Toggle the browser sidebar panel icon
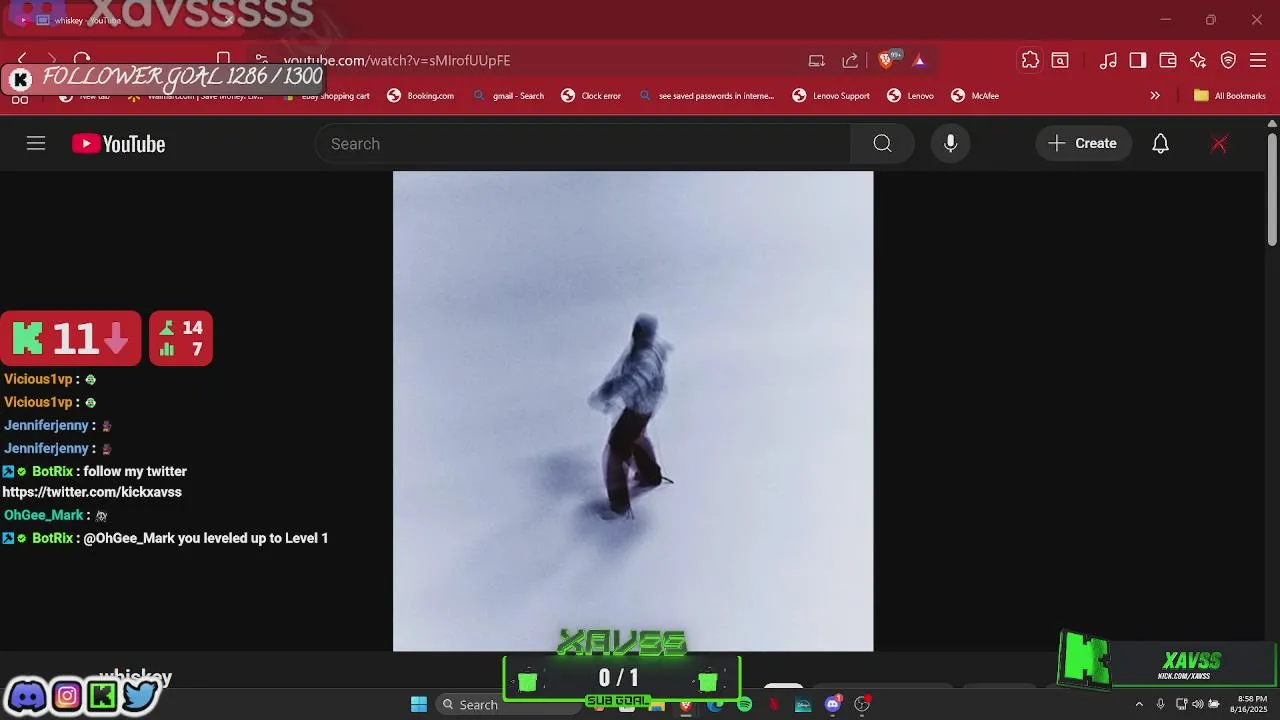1280x720 pixels. pos(1138,60)
